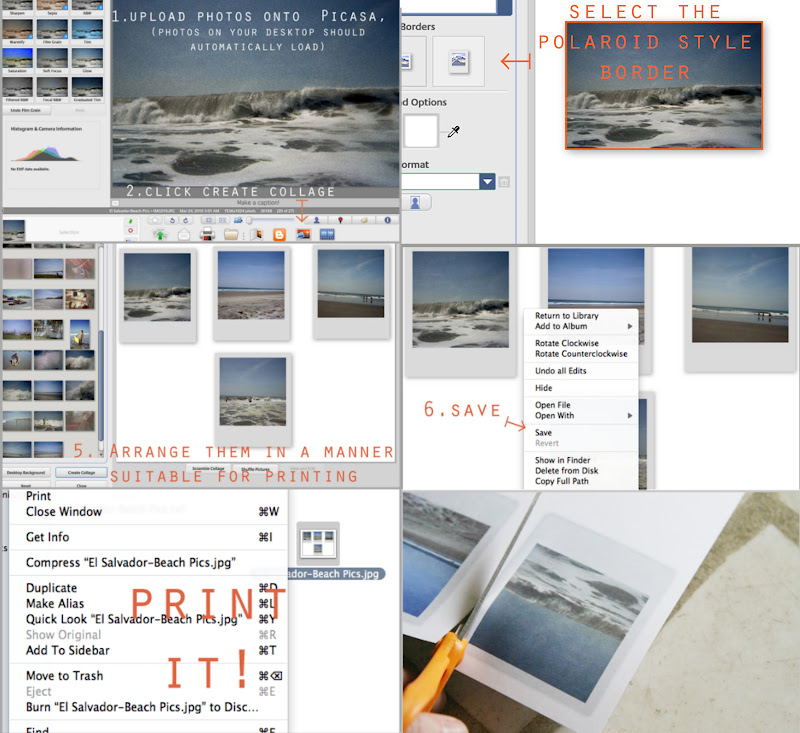Screen dimensions: 800x733
Task: Open the People panel icon
Action: [316, 220]
